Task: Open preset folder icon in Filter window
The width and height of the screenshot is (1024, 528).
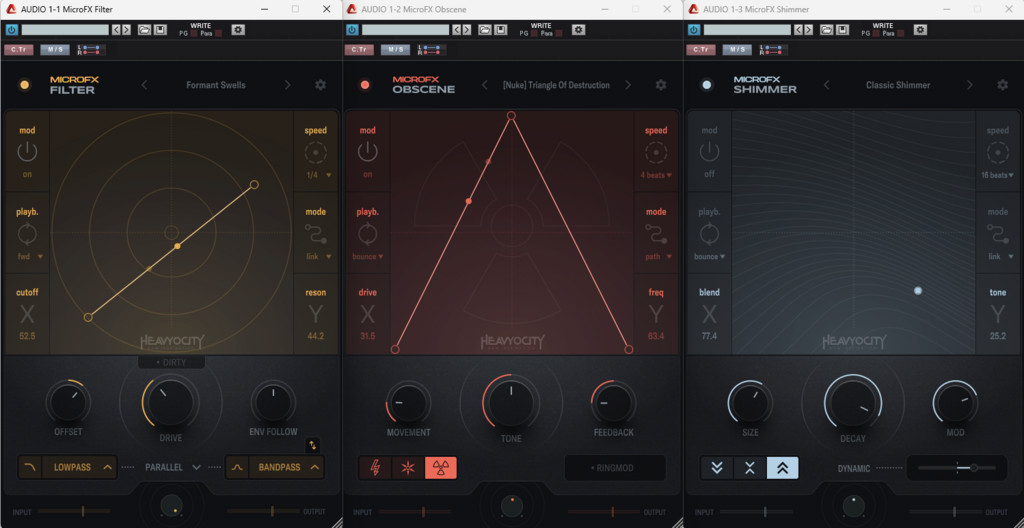Action: coord(144,29)
